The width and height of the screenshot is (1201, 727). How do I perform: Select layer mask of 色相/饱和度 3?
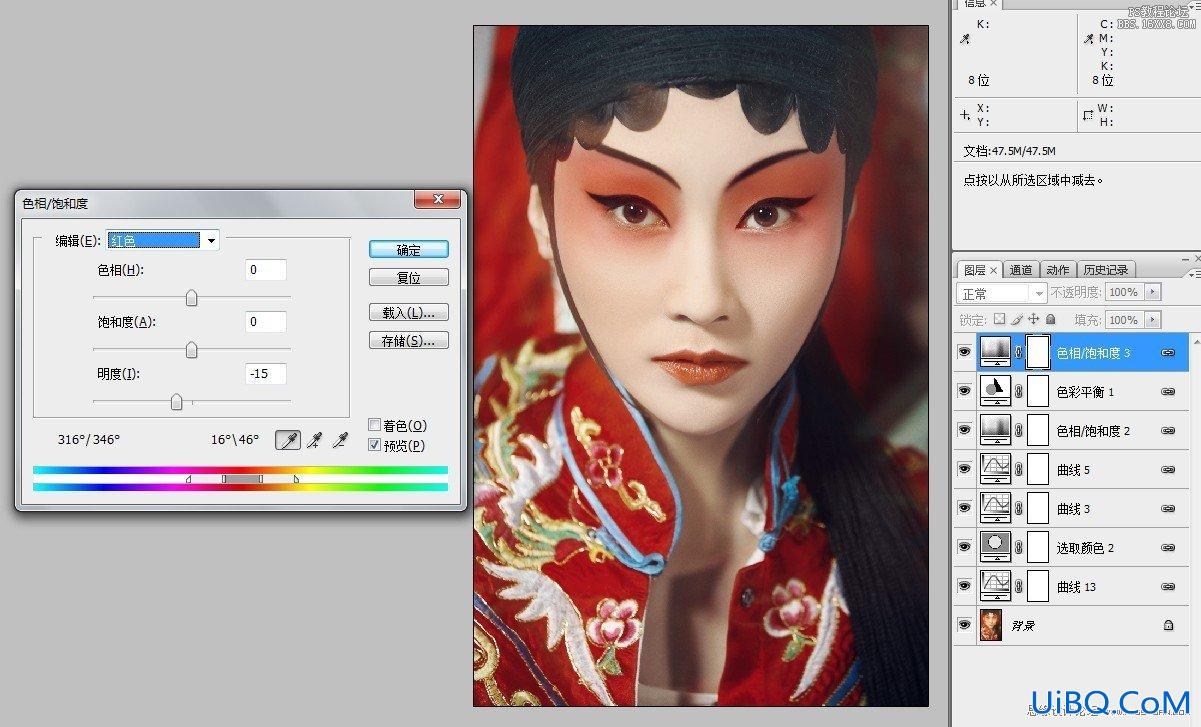[1038, 352]
